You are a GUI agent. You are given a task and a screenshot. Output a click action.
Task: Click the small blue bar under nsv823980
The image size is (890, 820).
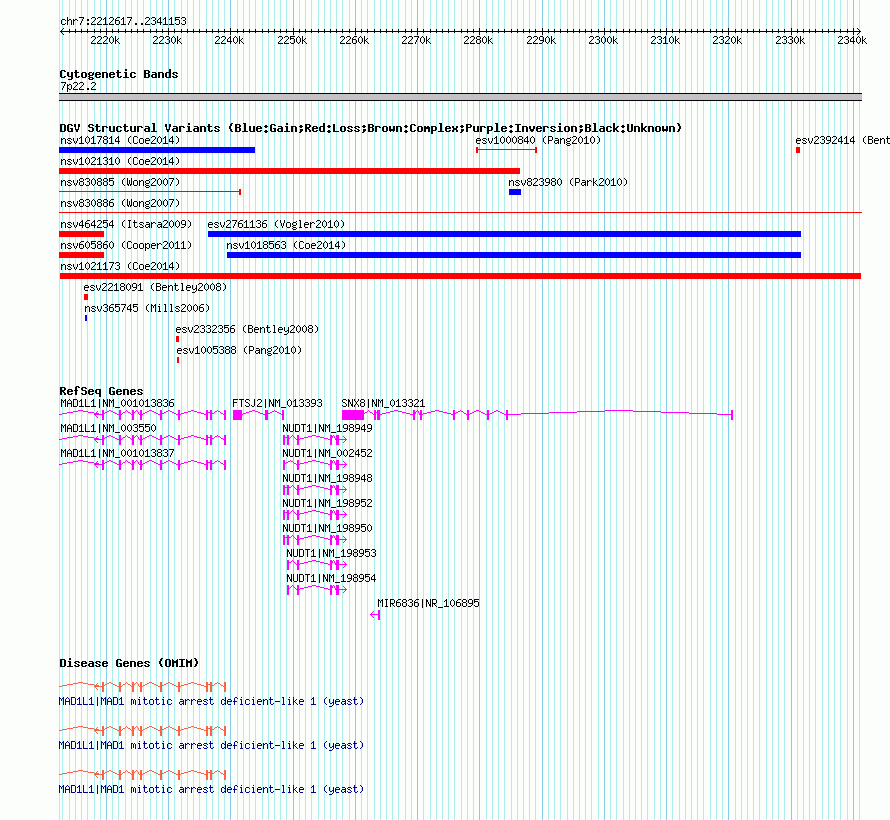click(515, 192)
